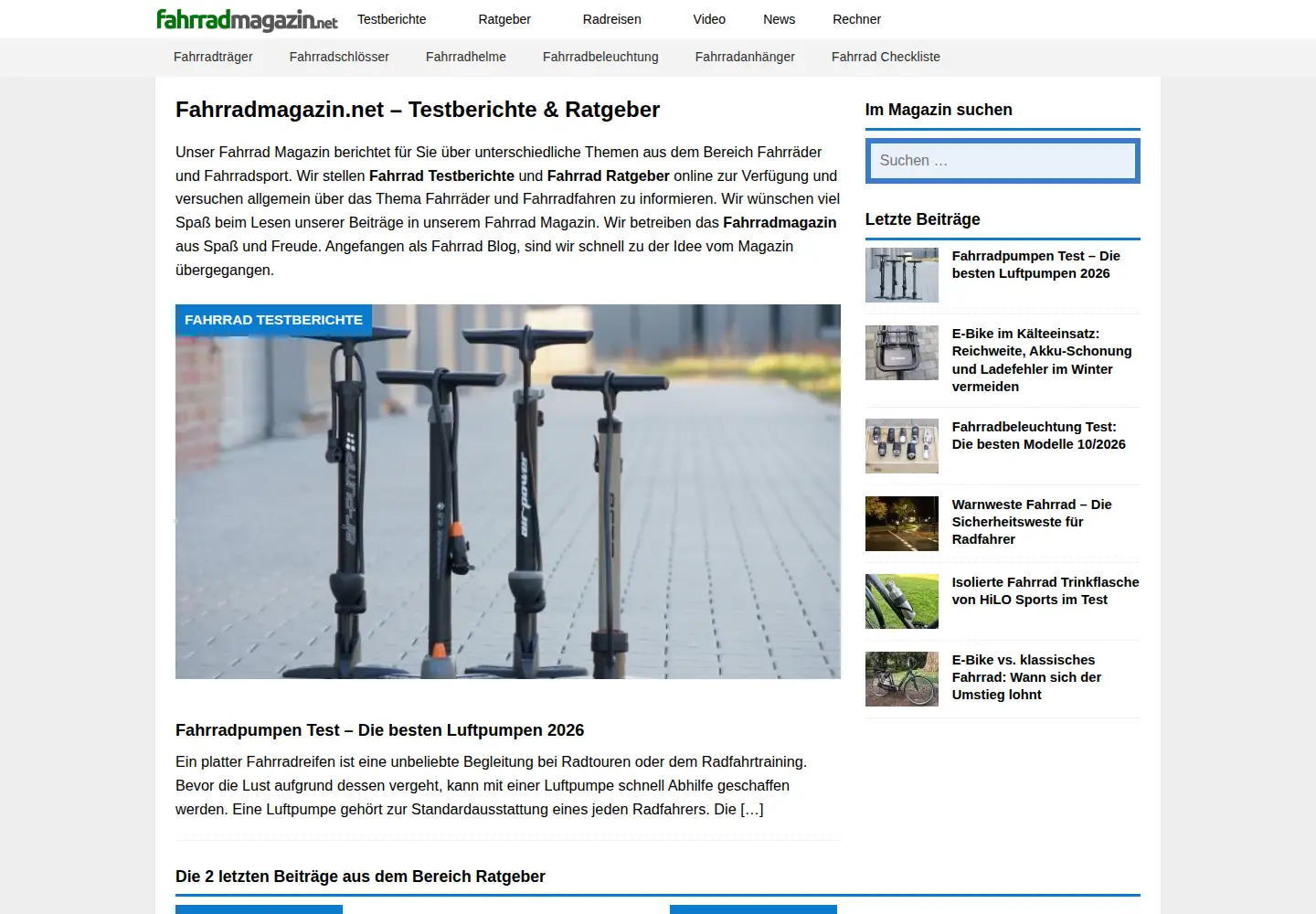Read E-Bike im Kälteeinsatz sidebar article
The height and width of the screenshot is (914, 1316).
click(x=1042, y=360)
